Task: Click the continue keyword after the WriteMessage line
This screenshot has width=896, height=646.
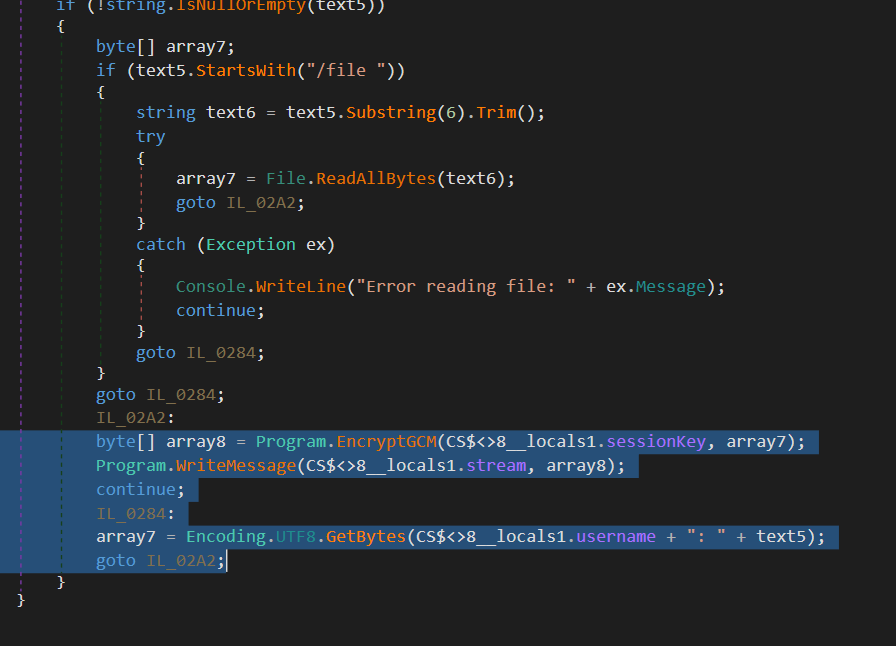Action: coord(136,490)
